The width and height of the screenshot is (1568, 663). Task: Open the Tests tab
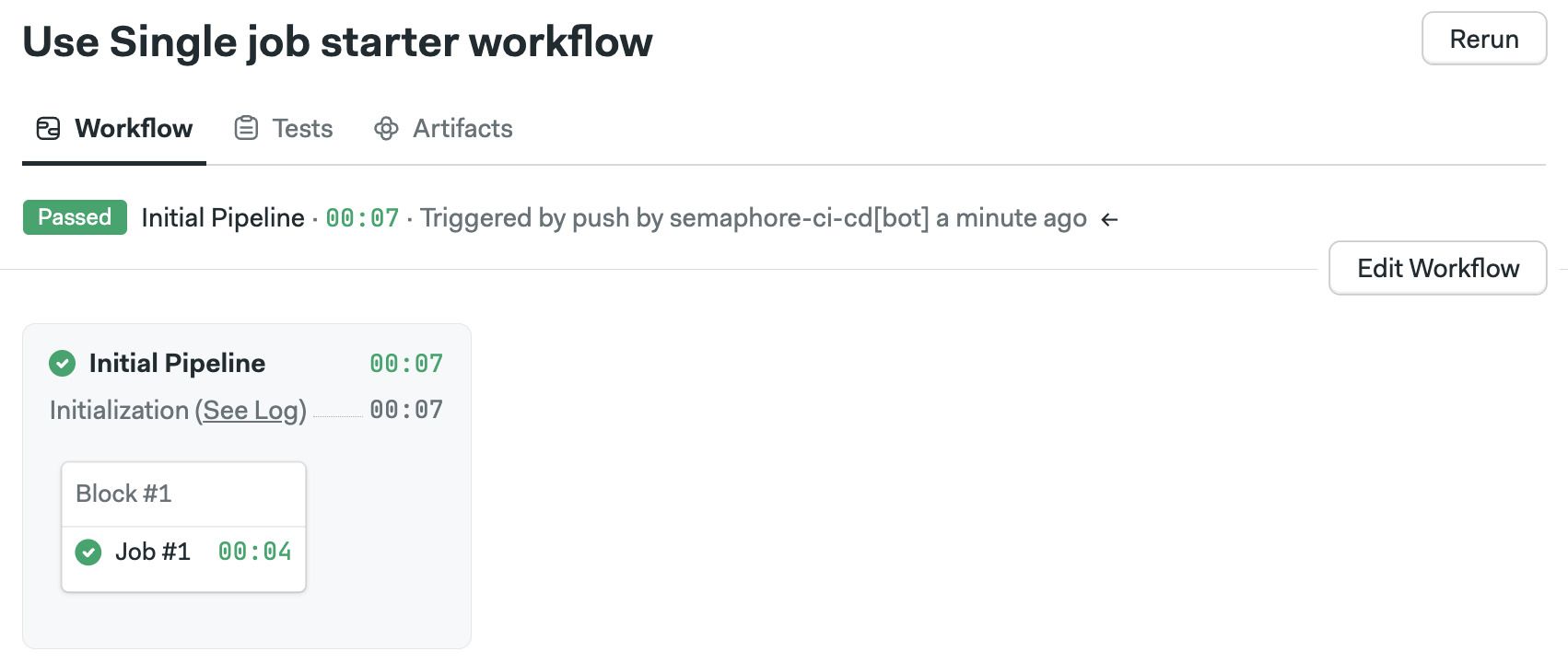point(284,128)
